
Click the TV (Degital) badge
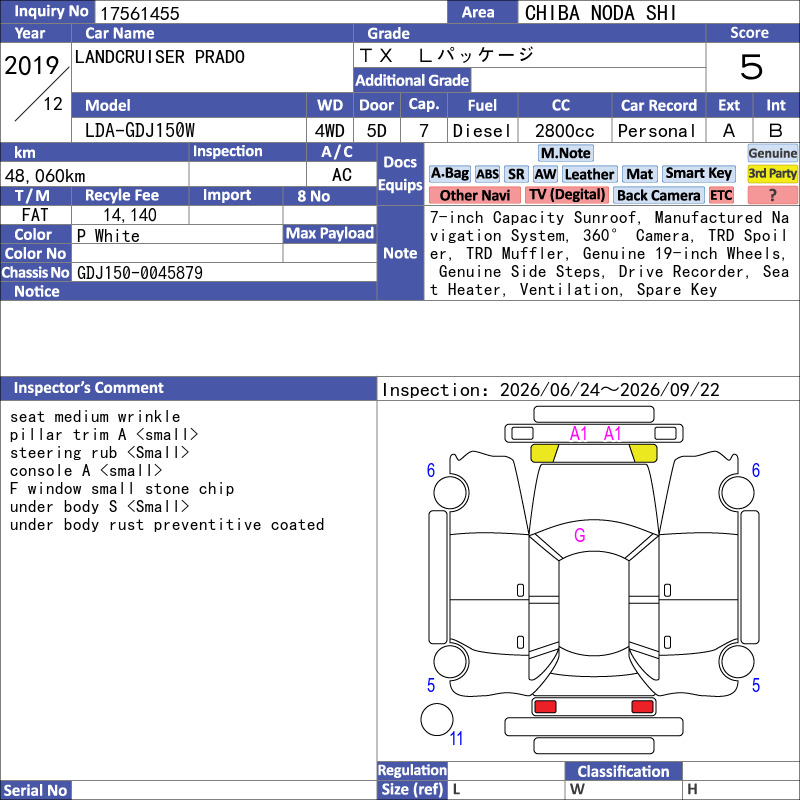tap(567, 195)
